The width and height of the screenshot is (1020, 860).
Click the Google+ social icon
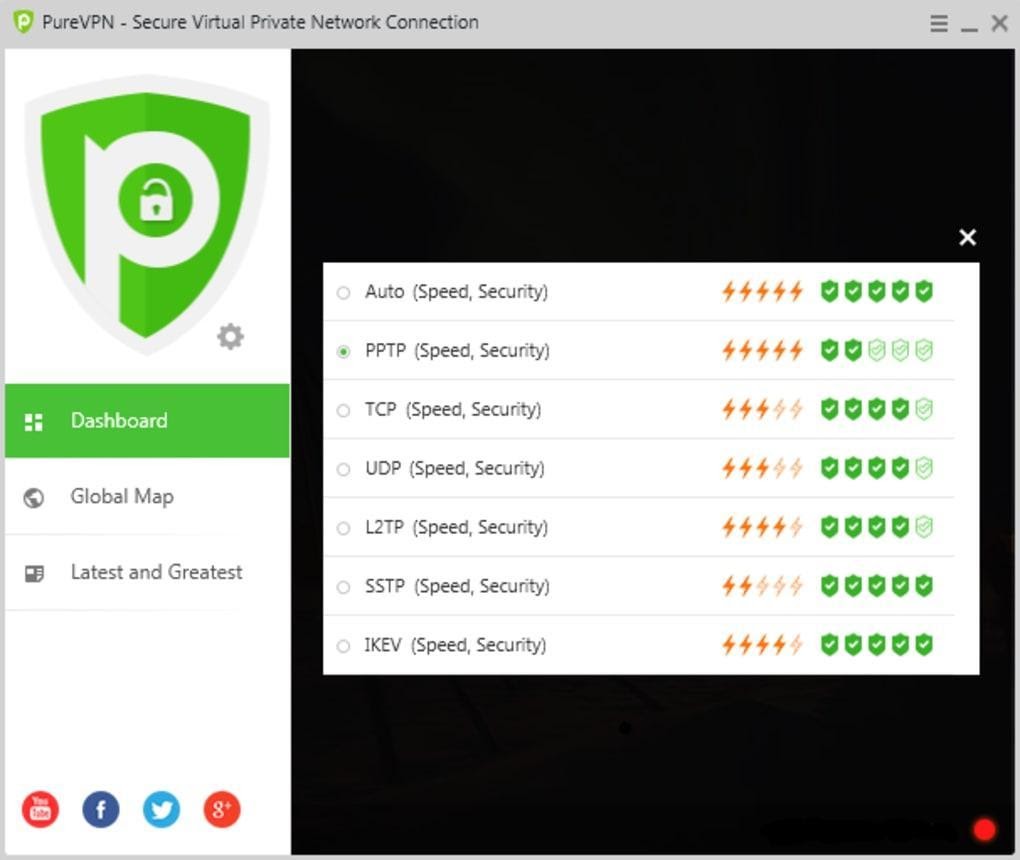click(222, 810)
